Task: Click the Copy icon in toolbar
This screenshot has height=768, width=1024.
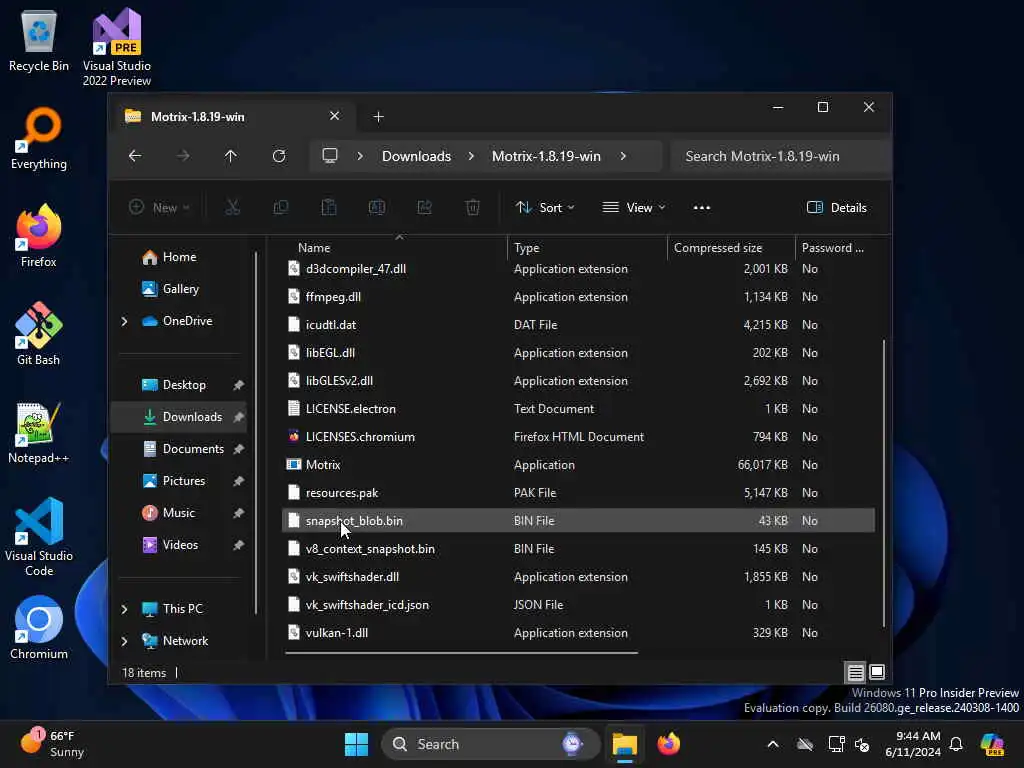Action: tap(281, 208)
